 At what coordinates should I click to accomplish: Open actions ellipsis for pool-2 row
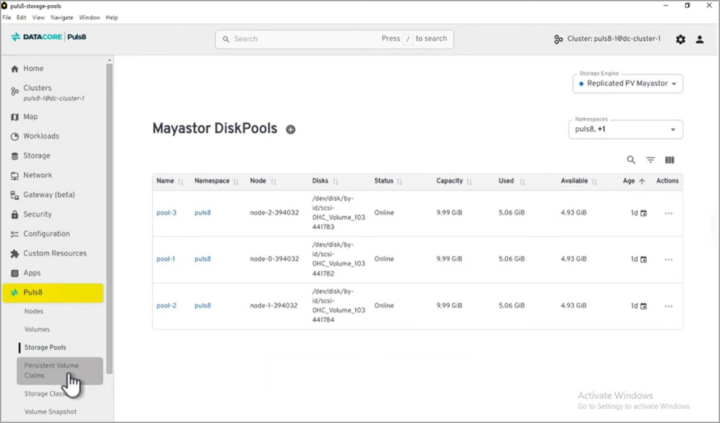point(668,306)
